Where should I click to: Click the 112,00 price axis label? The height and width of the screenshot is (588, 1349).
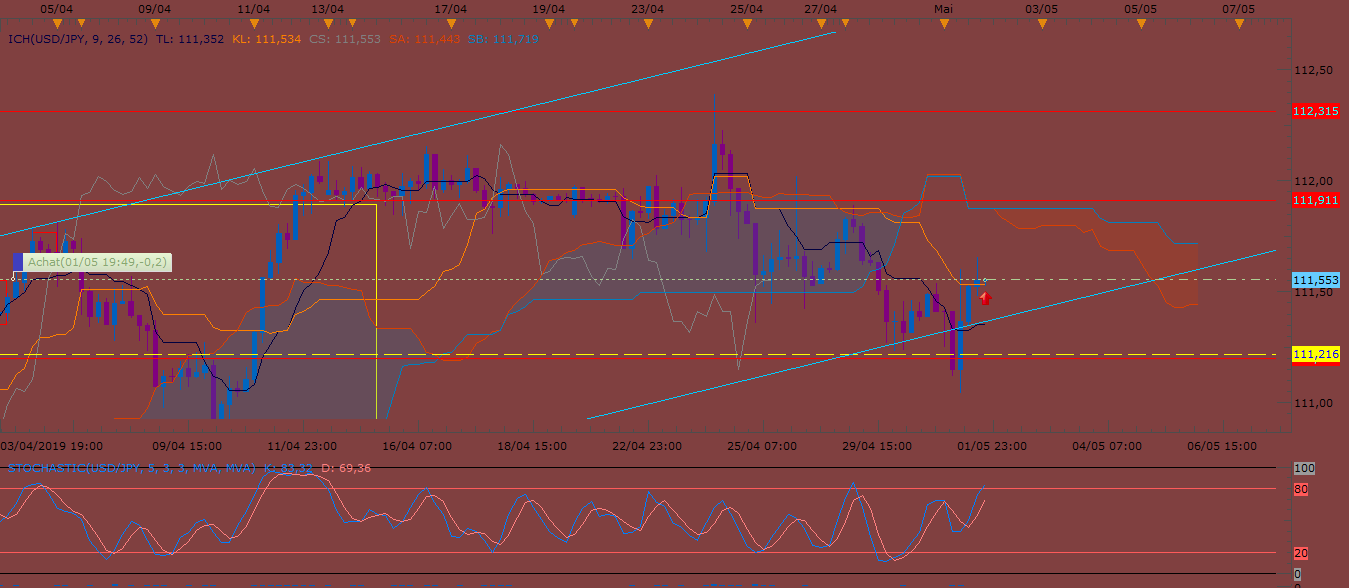(1313, 181)
